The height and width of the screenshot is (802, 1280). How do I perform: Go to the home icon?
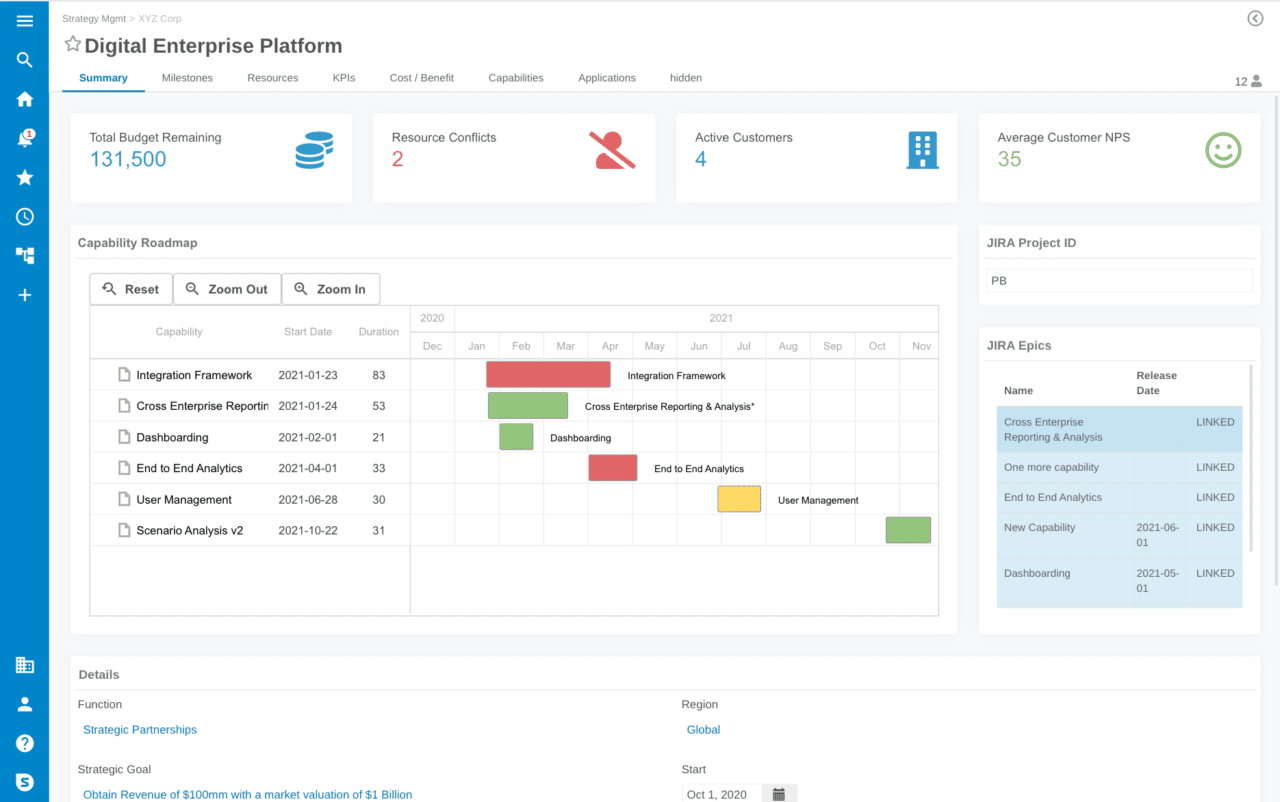25,99
